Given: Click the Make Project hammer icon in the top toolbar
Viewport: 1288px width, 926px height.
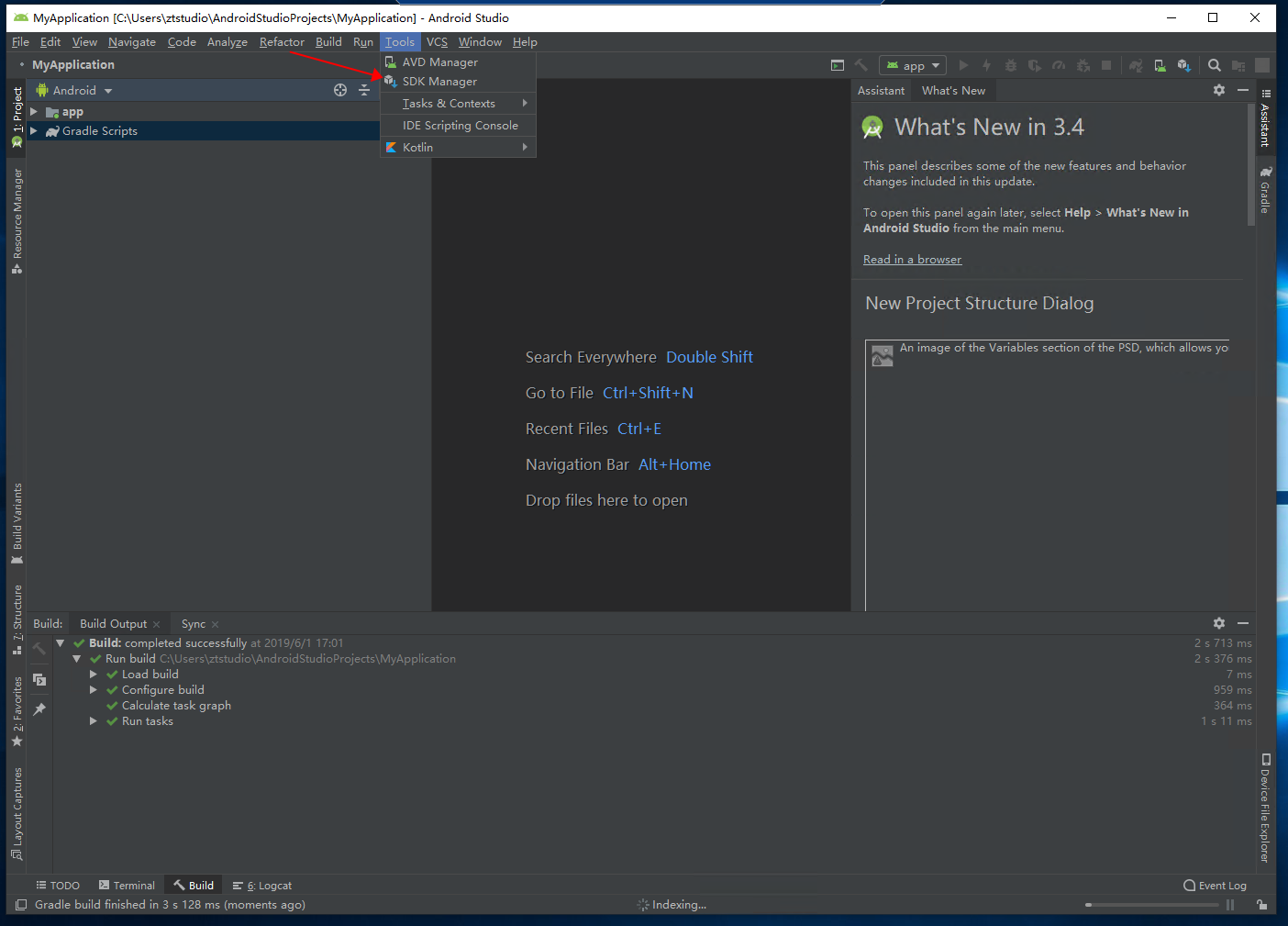Looking at the screenshot, I should pyautogui.click(x=861, y=65).
